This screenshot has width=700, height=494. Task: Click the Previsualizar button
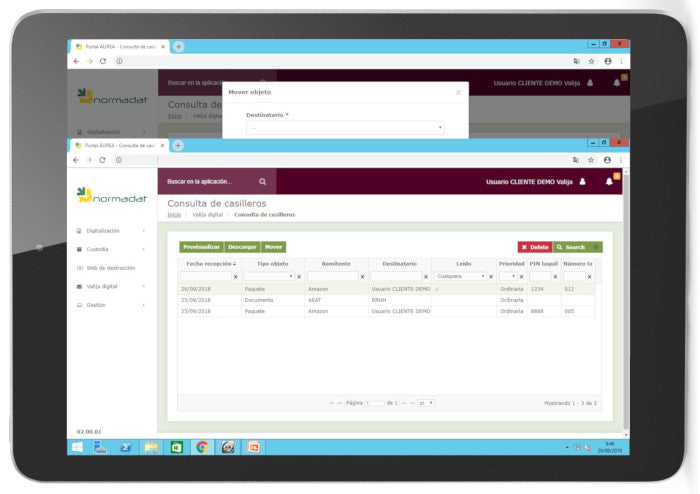pos(201,246)
